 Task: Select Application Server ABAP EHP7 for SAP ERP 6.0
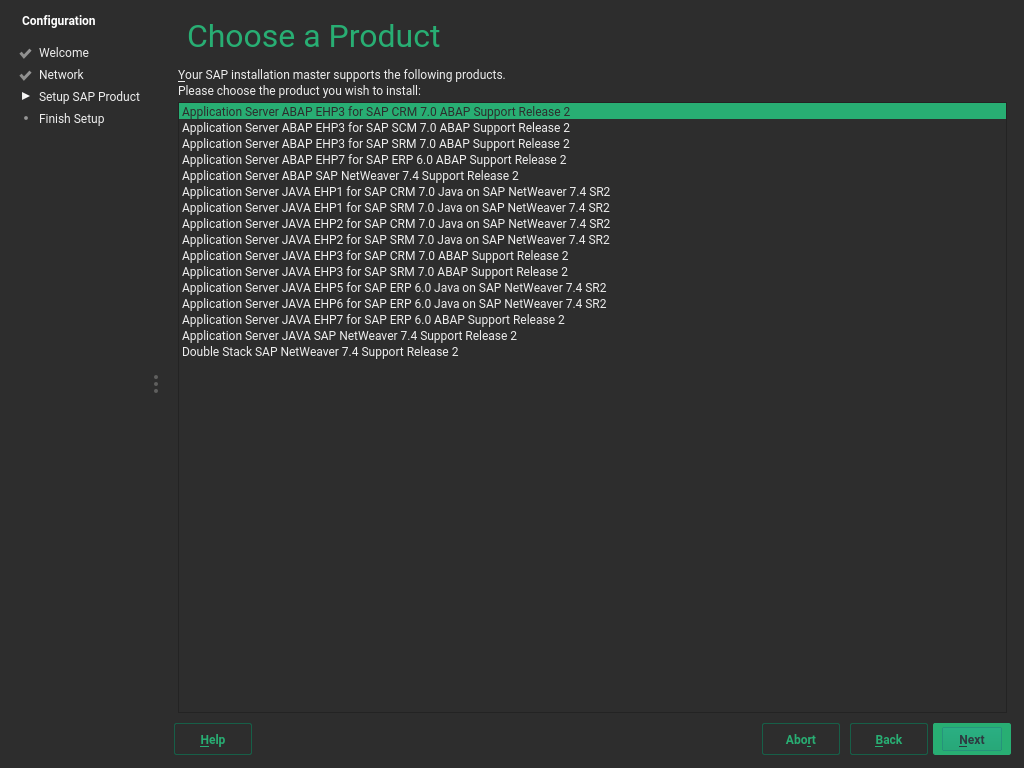coord(374,159)
